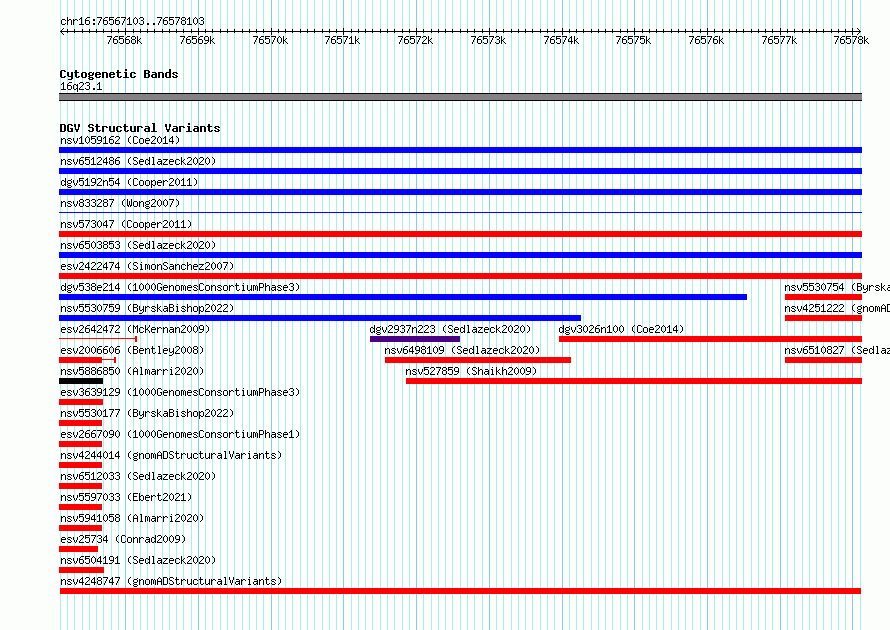Click the thin blue line for nsv833287
Image resolution: width=890 pixels, height=630 pixels.
click(460, 213)
